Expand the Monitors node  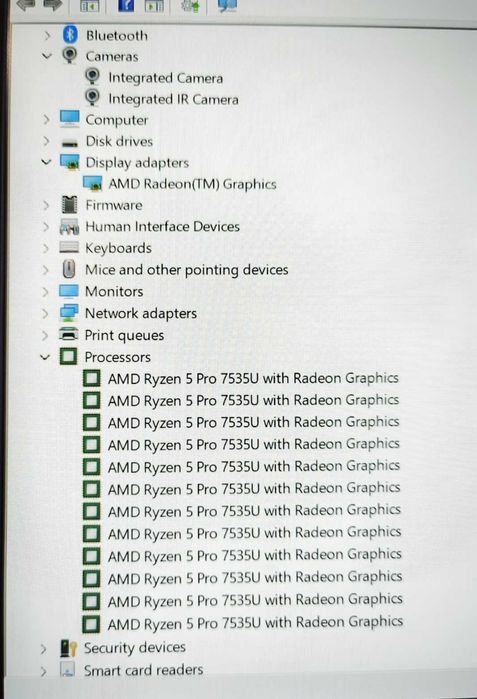(x=45, y=292)
